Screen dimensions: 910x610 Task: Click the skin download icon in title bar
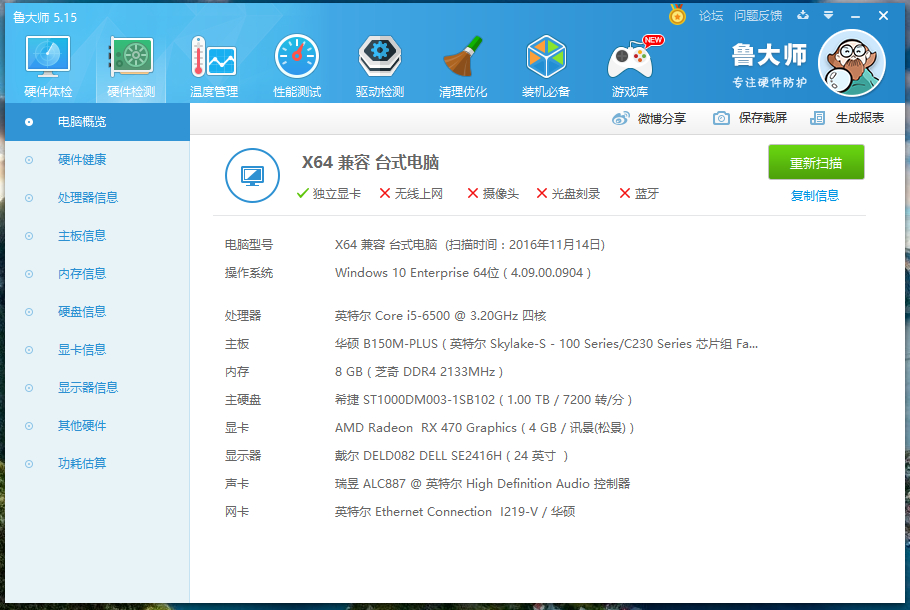point(803,15)
